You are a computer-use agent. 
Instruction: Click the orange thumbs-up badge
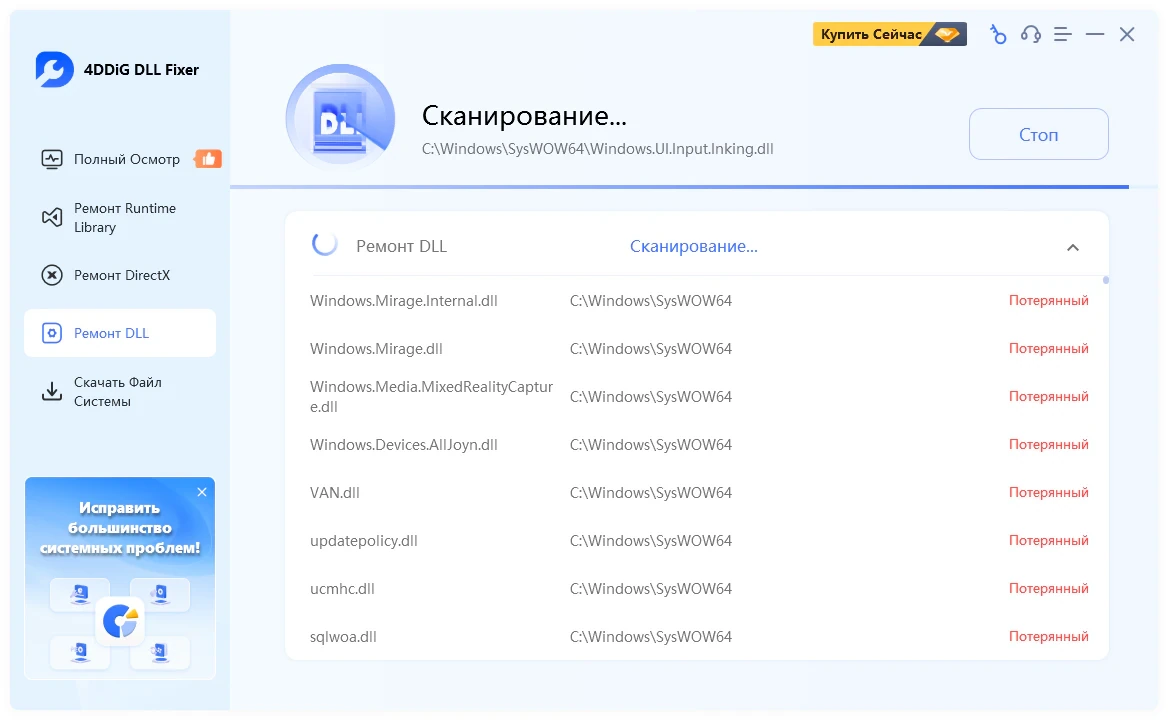pyautogui.click(x=209, y=159)
